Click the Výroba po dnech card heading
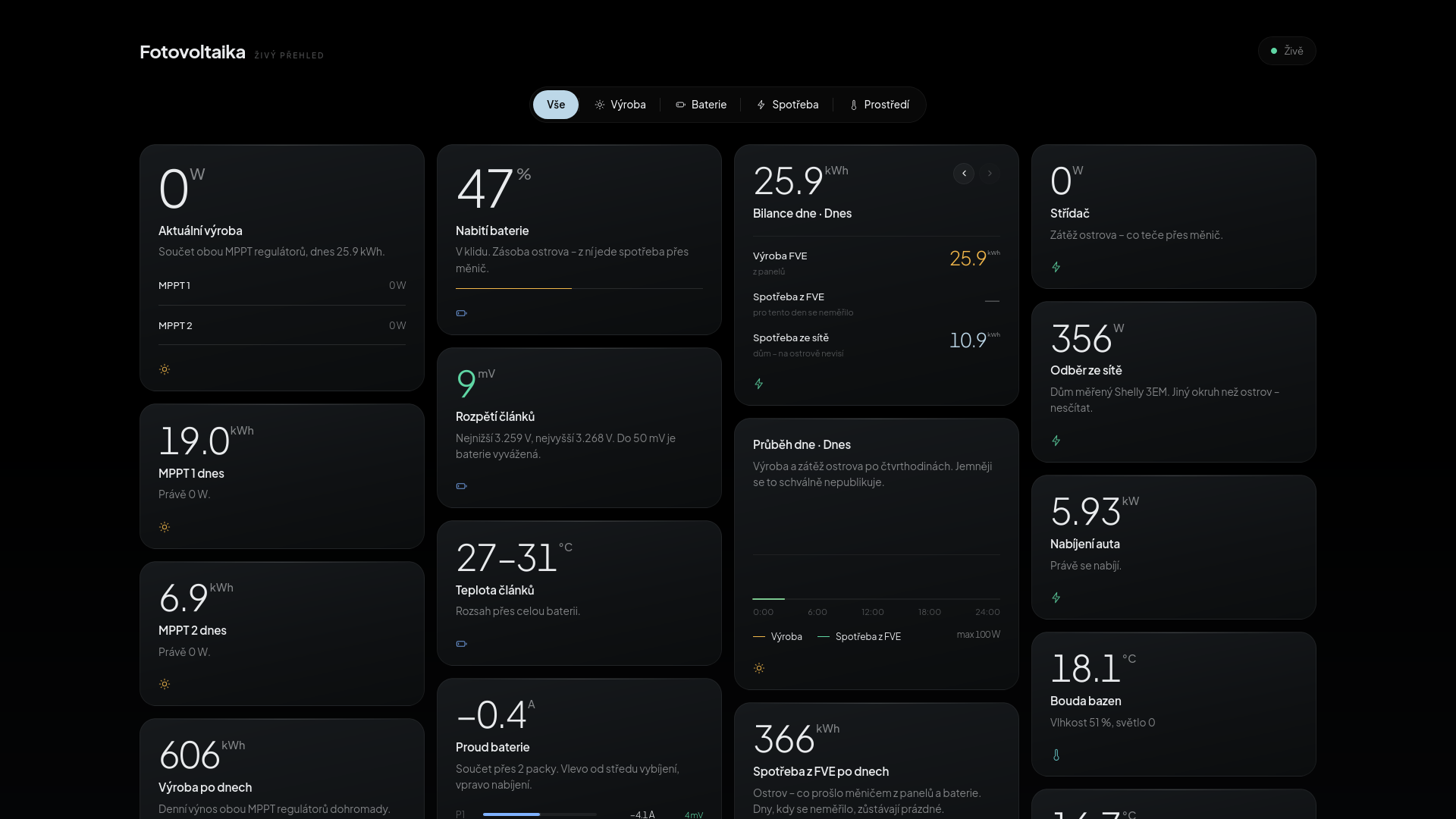1456x819 pixels. [205, 787]
